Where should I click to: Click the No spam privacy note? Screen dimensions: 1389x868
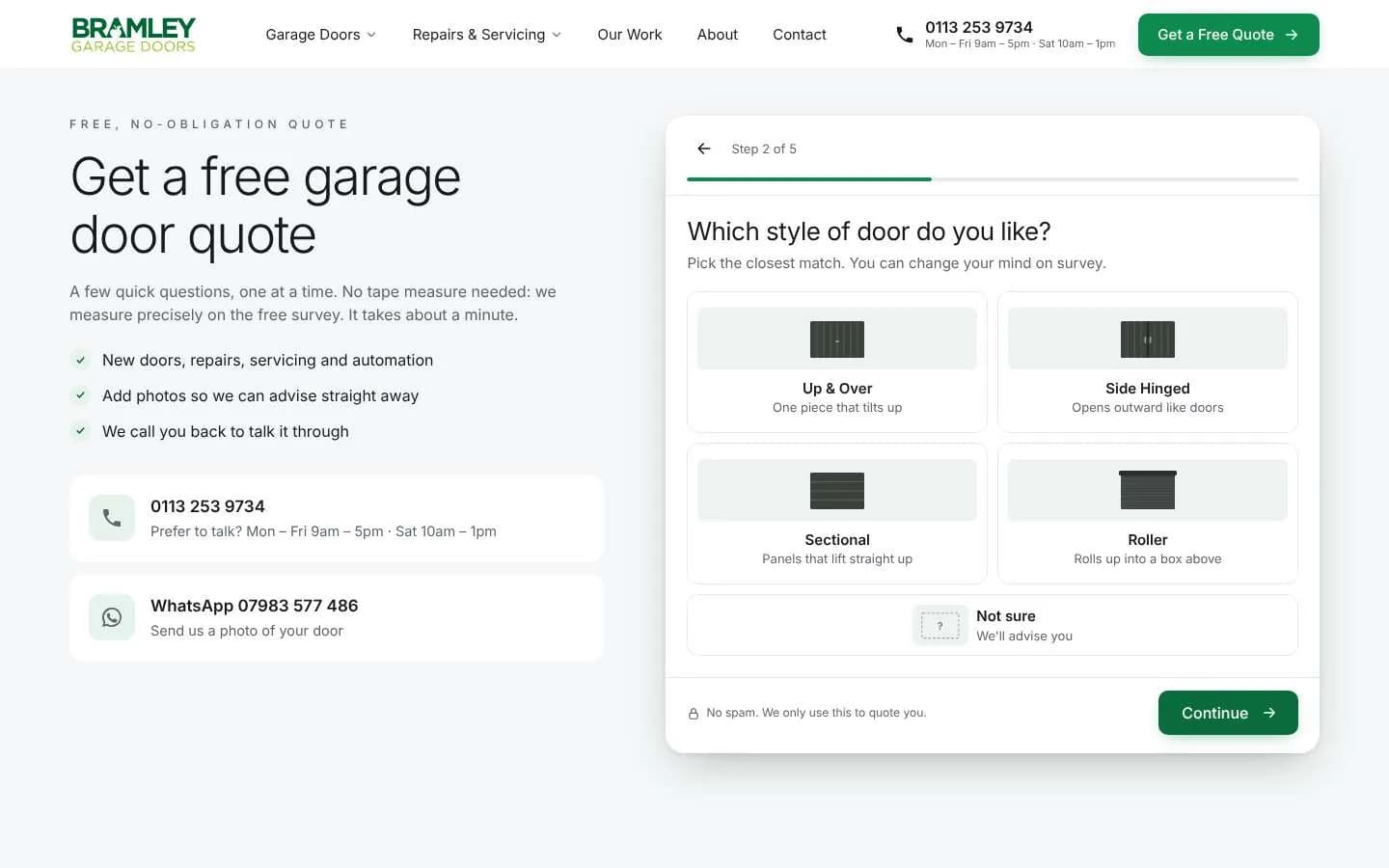816,713
